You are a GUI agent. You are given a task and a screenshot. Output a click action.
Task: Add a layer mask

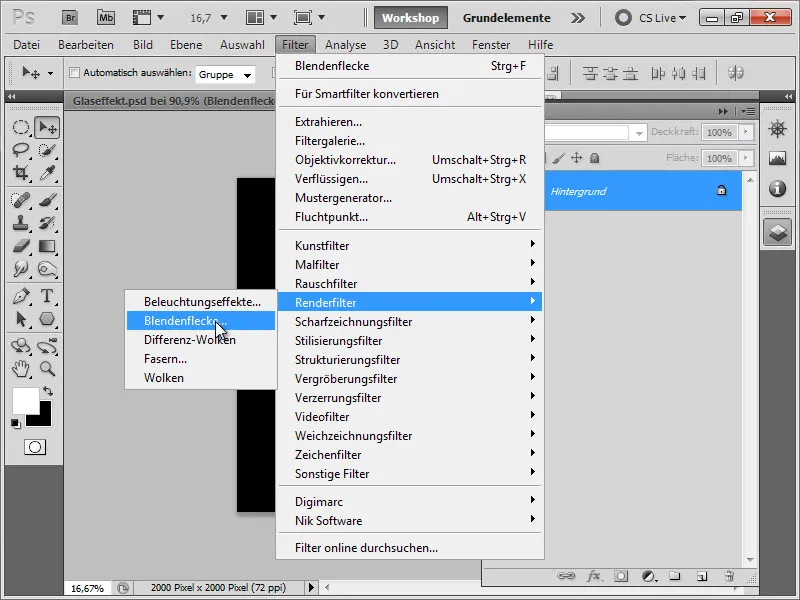point(621,577)
